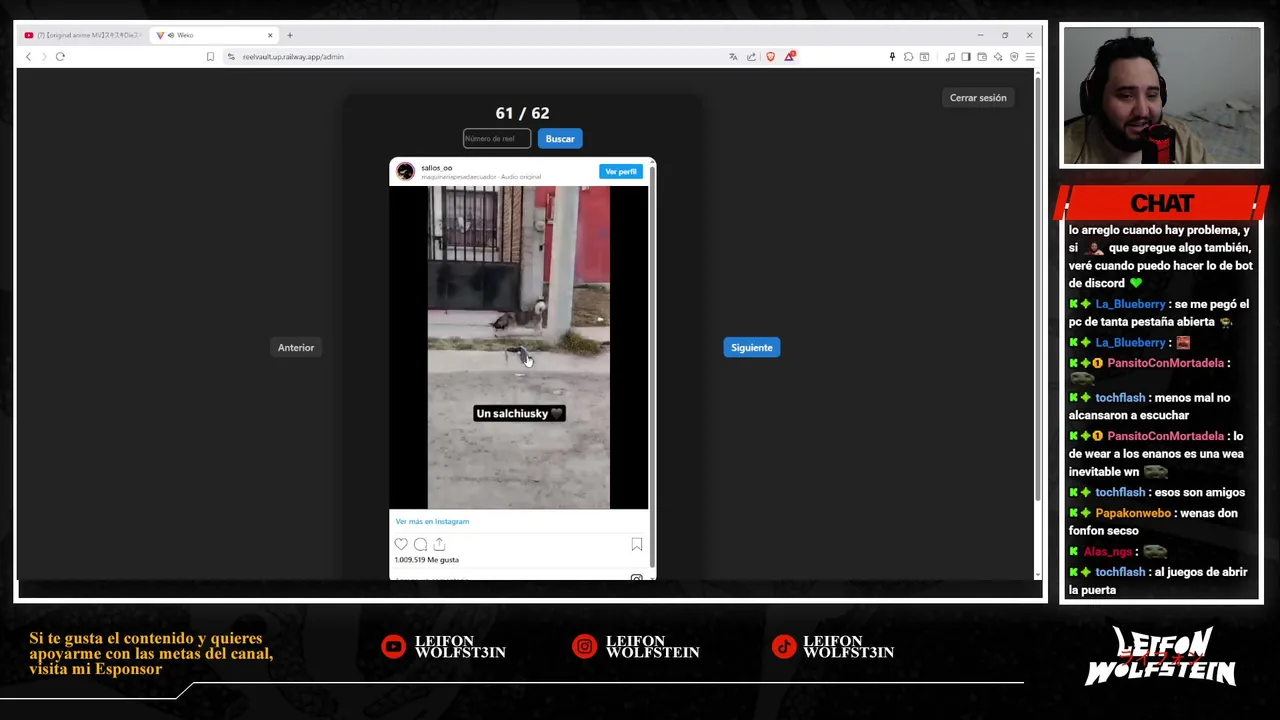Click the reelvault address bar URL
Viewport: 1280px width, 720px height.
pos(293,57)
